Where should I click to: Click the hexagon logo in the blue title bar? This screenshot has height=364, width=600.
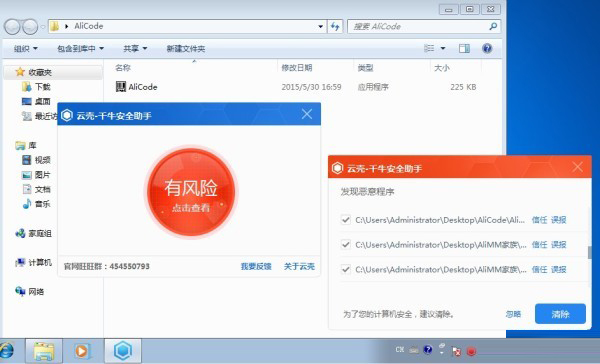[67, 115]
